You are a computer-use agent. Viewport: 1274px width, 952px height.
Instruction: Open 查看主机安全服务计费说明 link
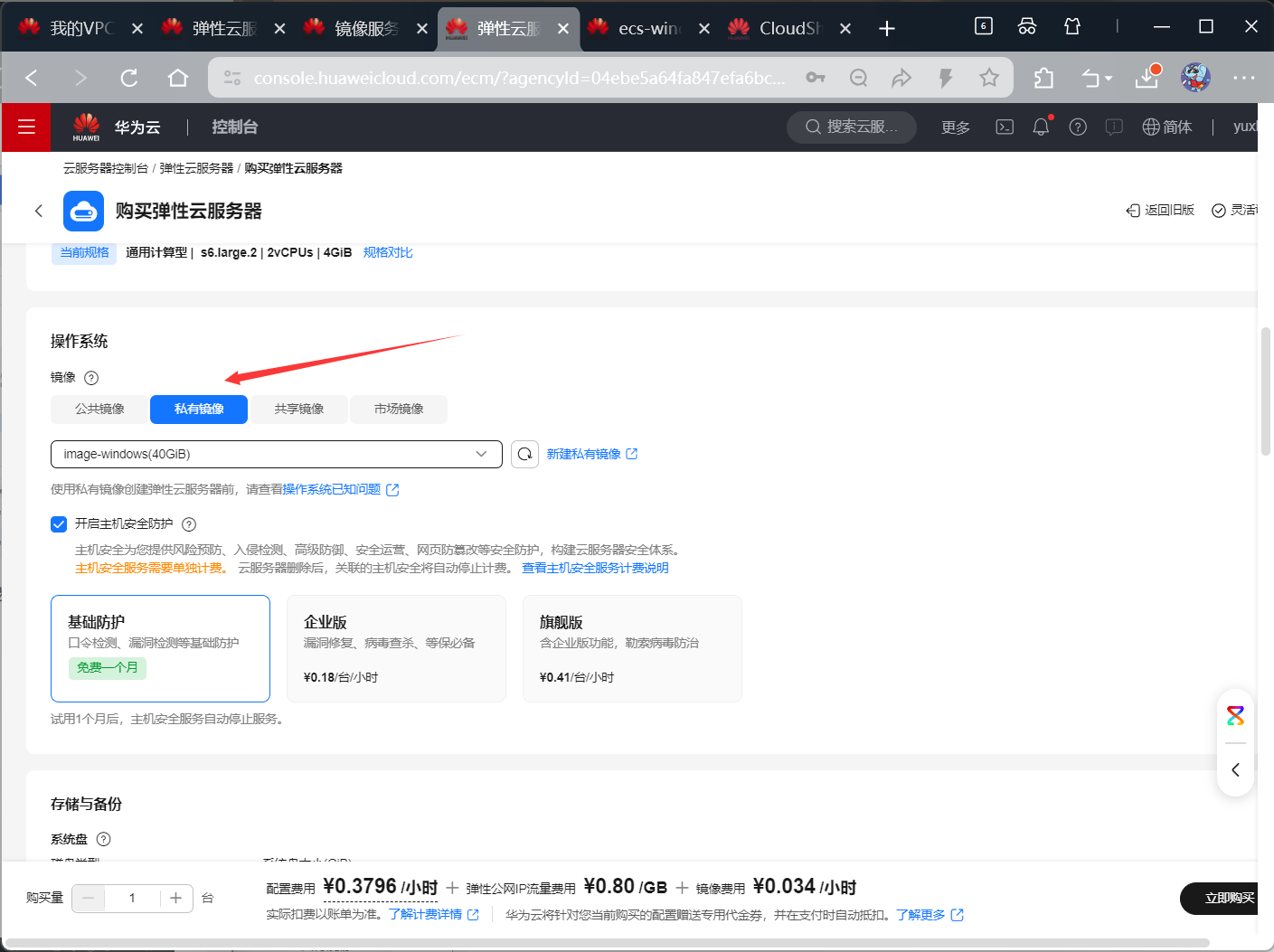pyautogui.click(x=595, y=568)
